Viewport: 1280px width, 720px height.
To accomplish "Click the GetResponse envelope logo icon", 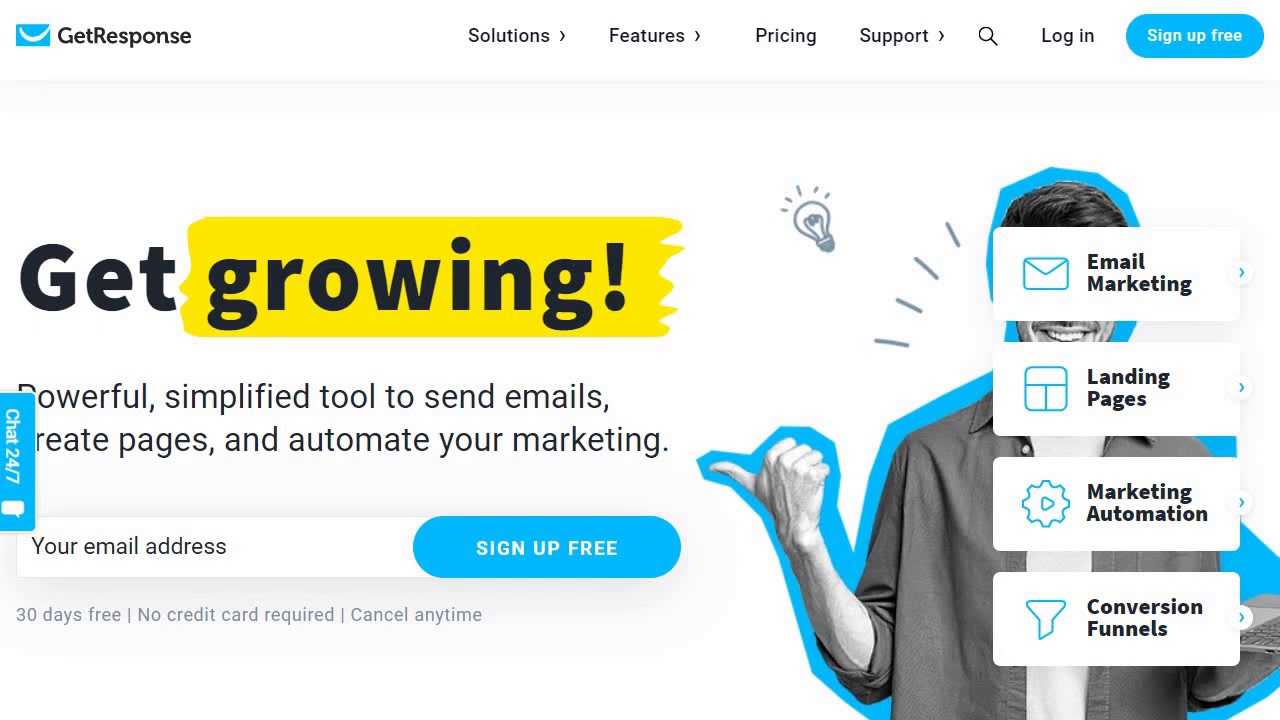I will coord(33,36).
